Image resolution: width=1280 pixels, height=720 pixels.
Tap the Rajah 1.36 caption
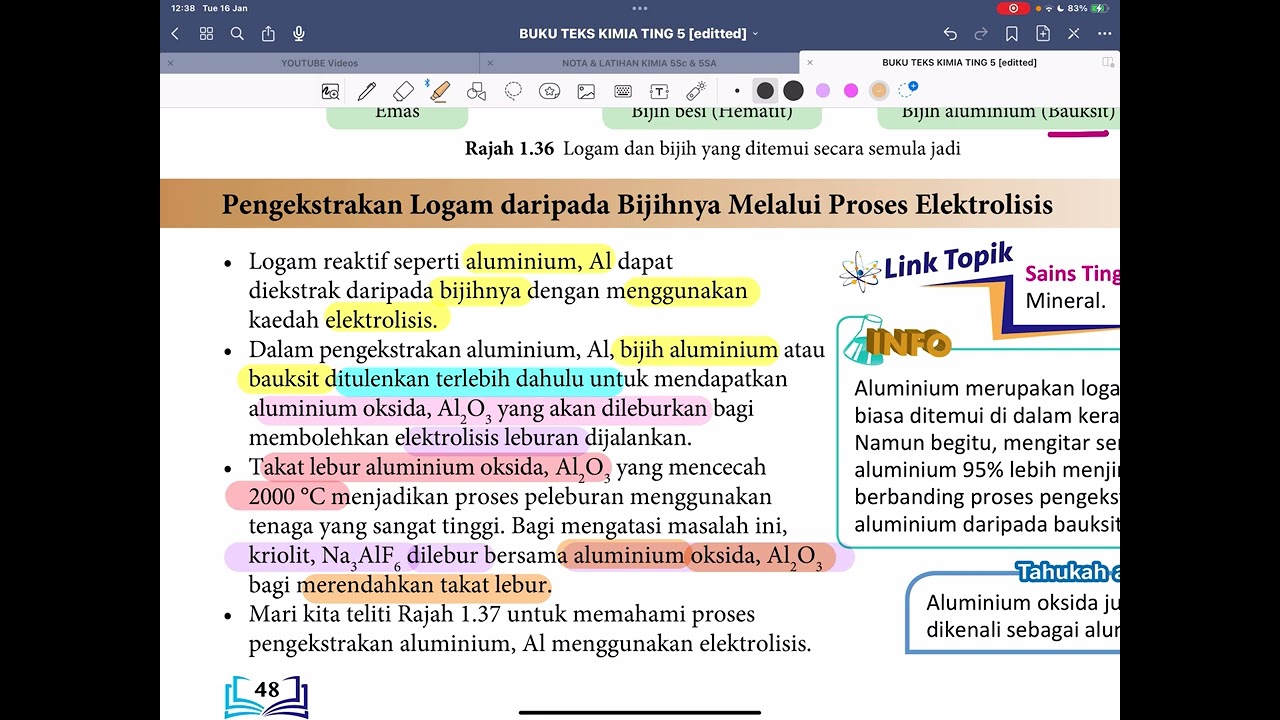pyautogui.click(x=712, y=149)
